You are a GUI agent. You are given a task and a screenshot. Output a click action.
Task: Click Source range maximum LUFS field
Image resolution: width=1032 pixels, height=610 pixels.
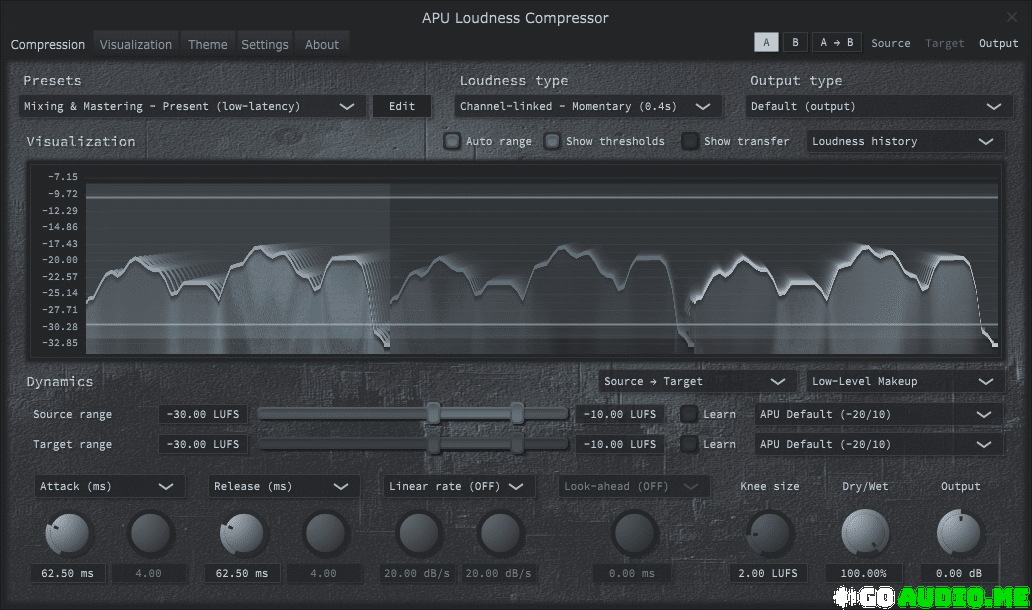click(619, 414)
